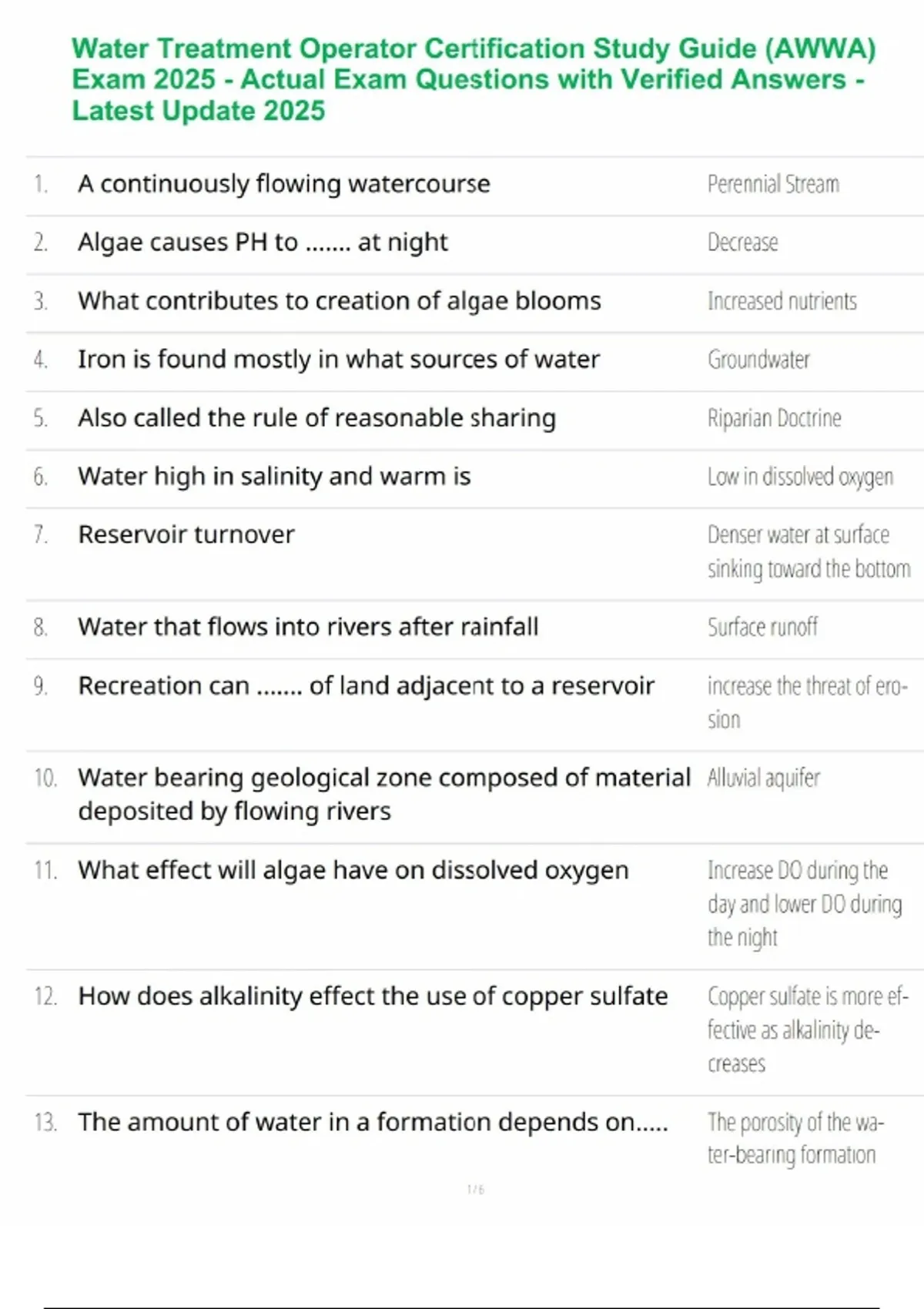The height and width of the screenshot is (1309, 924).
Task: Select the 'Surface runoff' answer
Action: [762, 628]
